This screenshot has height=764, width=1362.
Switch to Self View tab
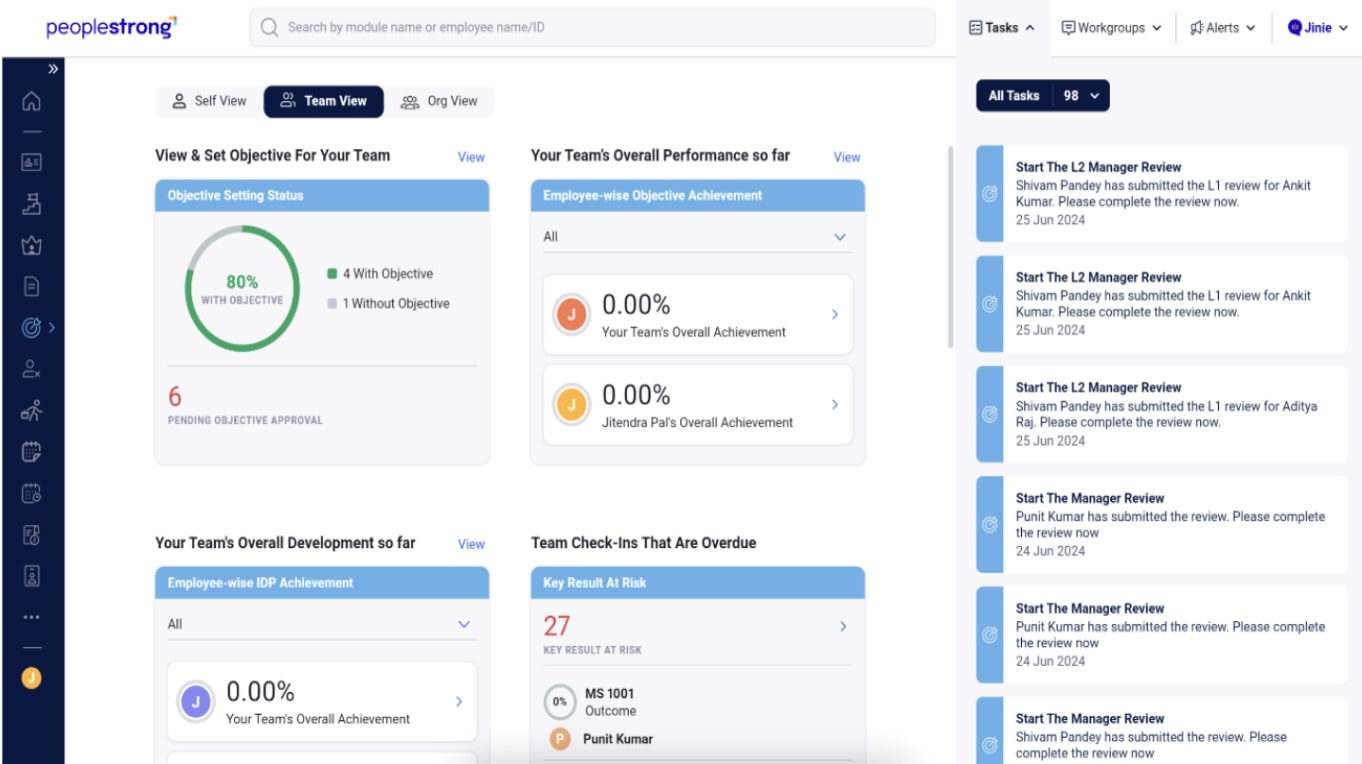[x=209, y=101]
